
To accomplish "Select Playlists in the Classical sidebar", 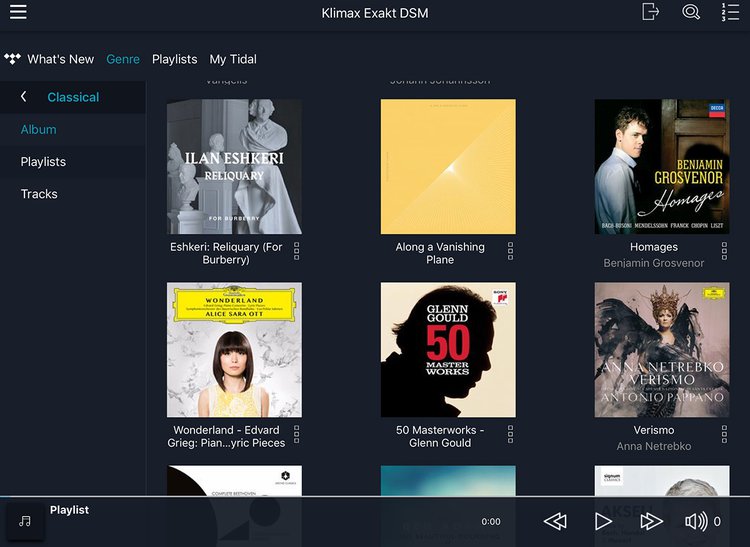I will 43,162.
